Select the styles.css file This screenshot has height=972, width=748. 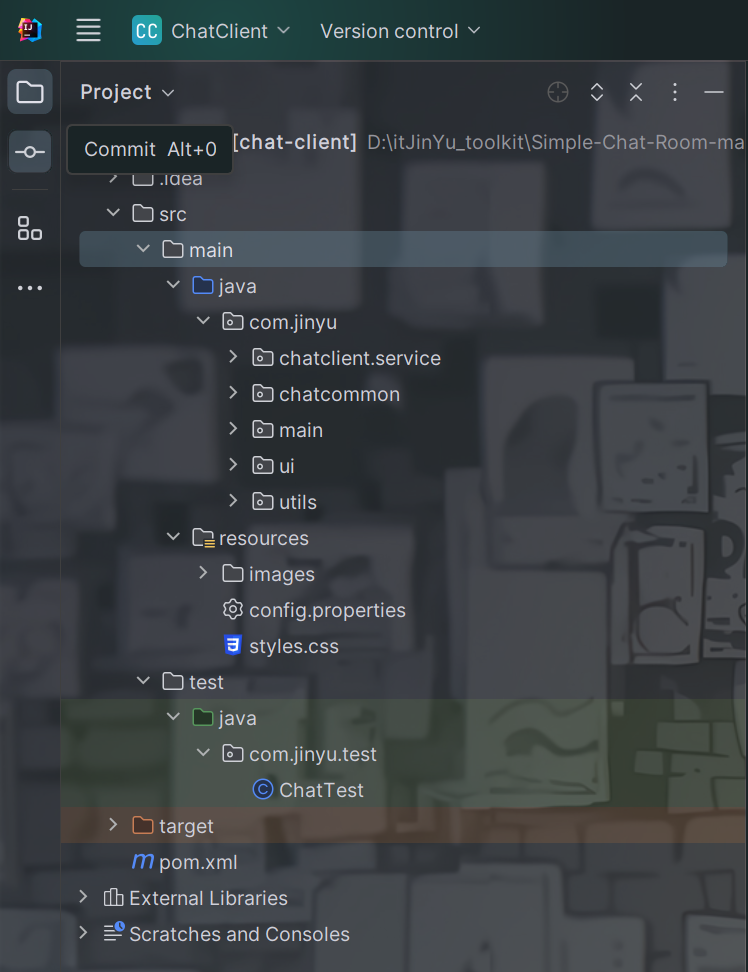[x=293, y=646]
